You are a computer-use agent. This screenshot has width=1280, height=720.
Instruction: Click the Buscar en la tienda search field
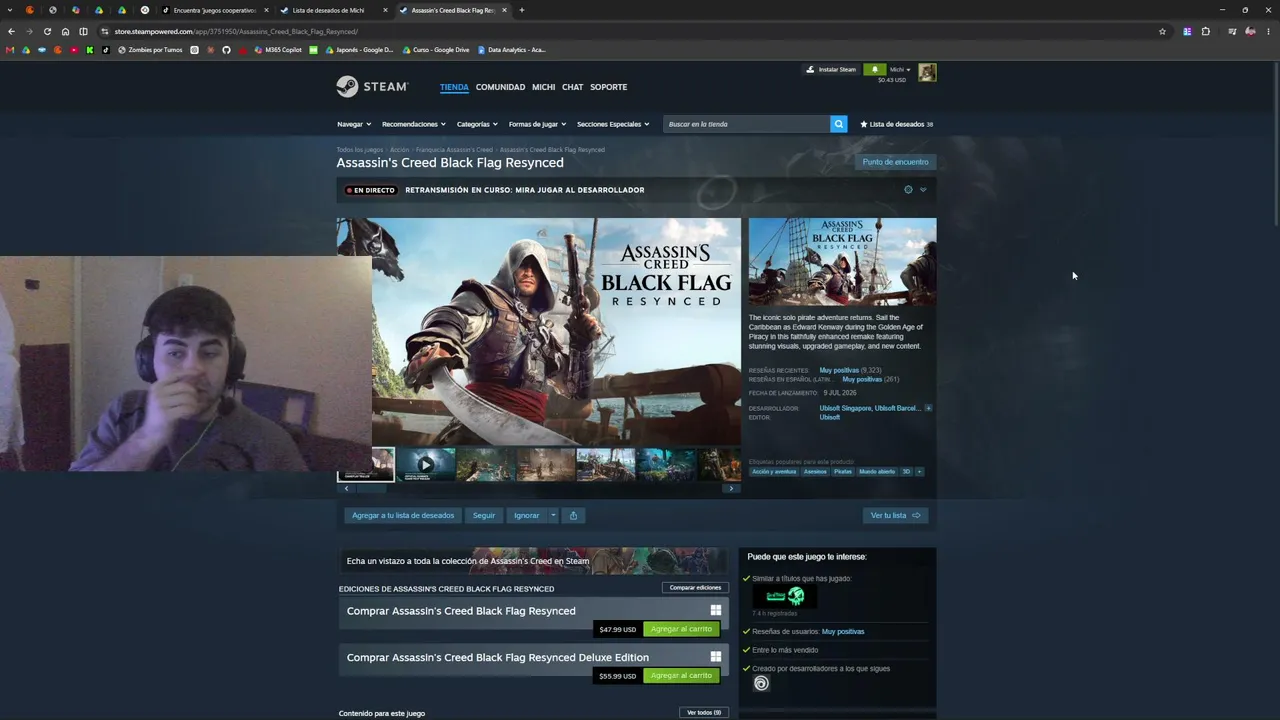tap(746, 124)
